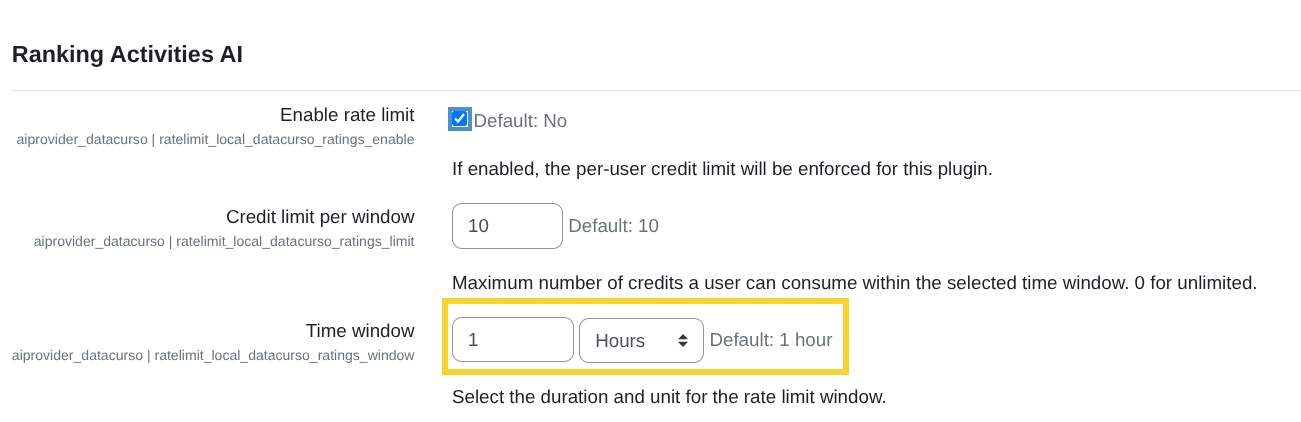Click the ratelimit_local_datacurso_ratings_window setting name
1301x422 pixels.
point(284,355)
